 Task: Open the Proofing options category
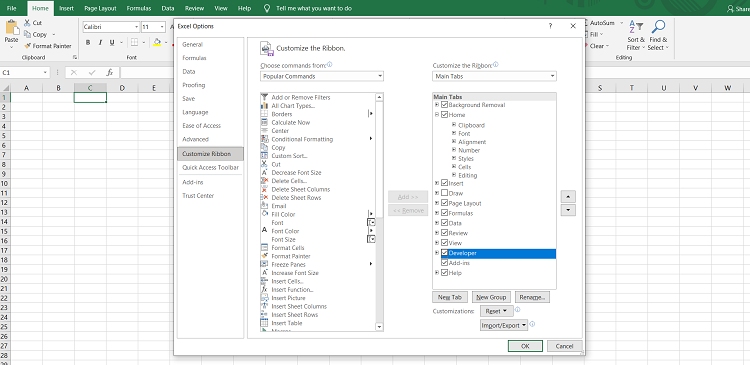coord(210,85)
